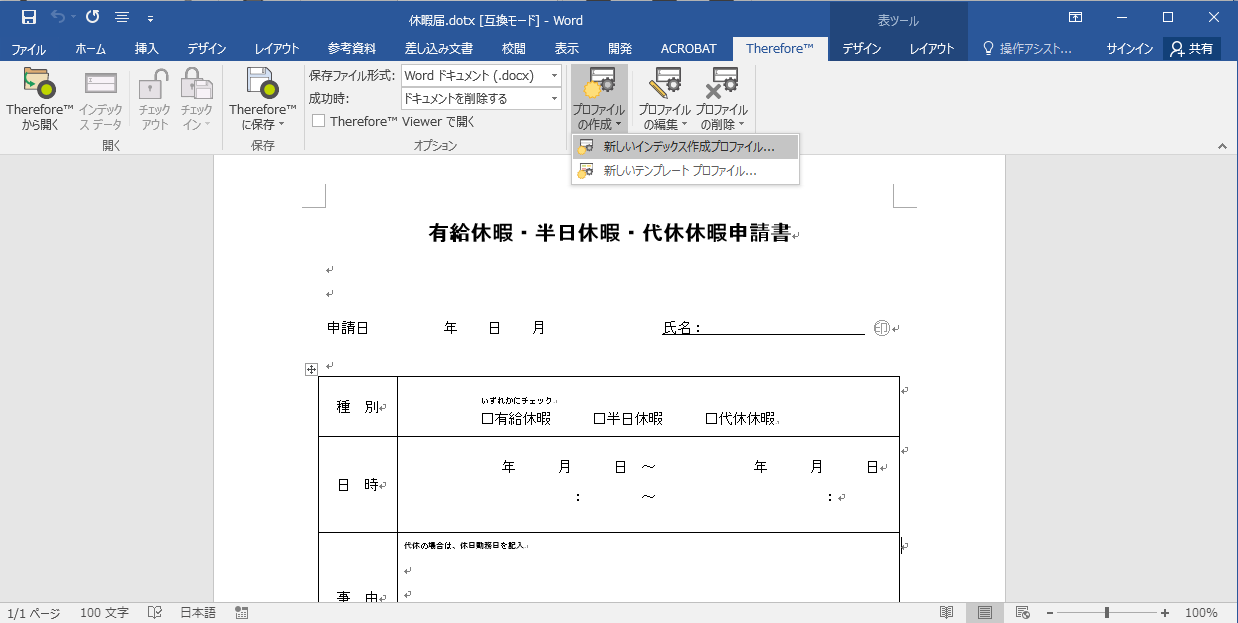Switch to Read Mode view icon
1238x623 pixels.
[946, 613]
